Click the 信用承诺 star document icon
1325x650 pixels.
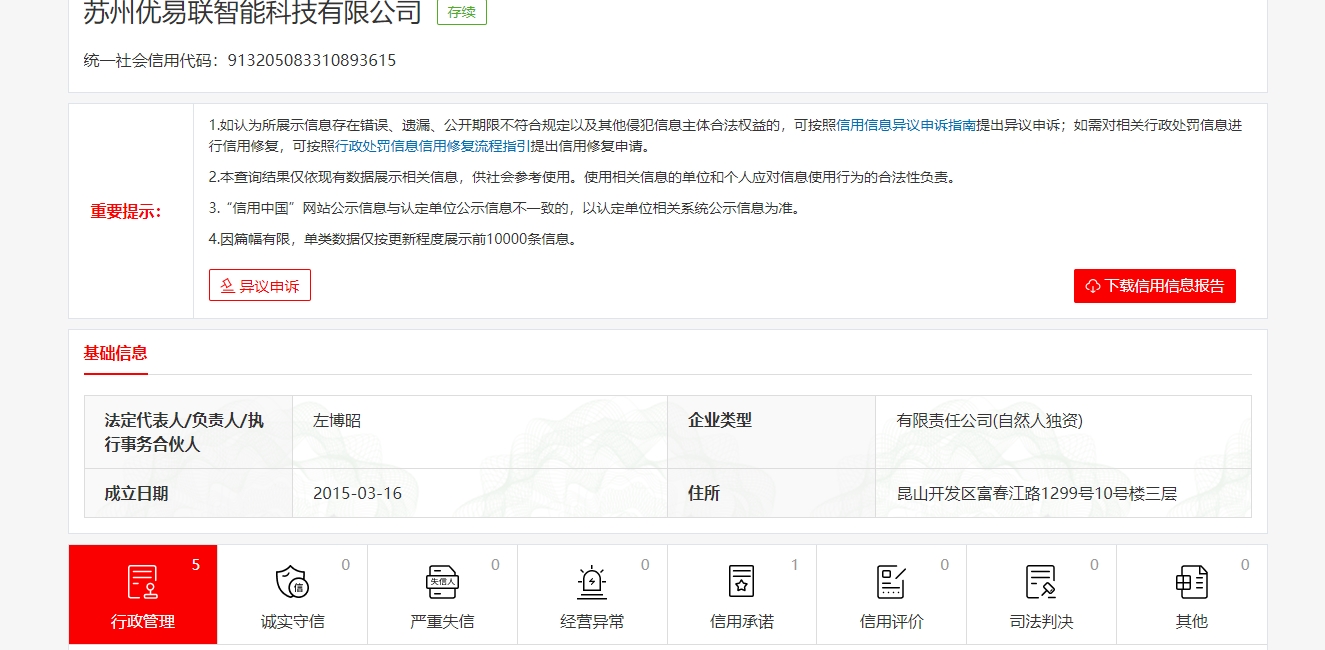pos(741,581)
